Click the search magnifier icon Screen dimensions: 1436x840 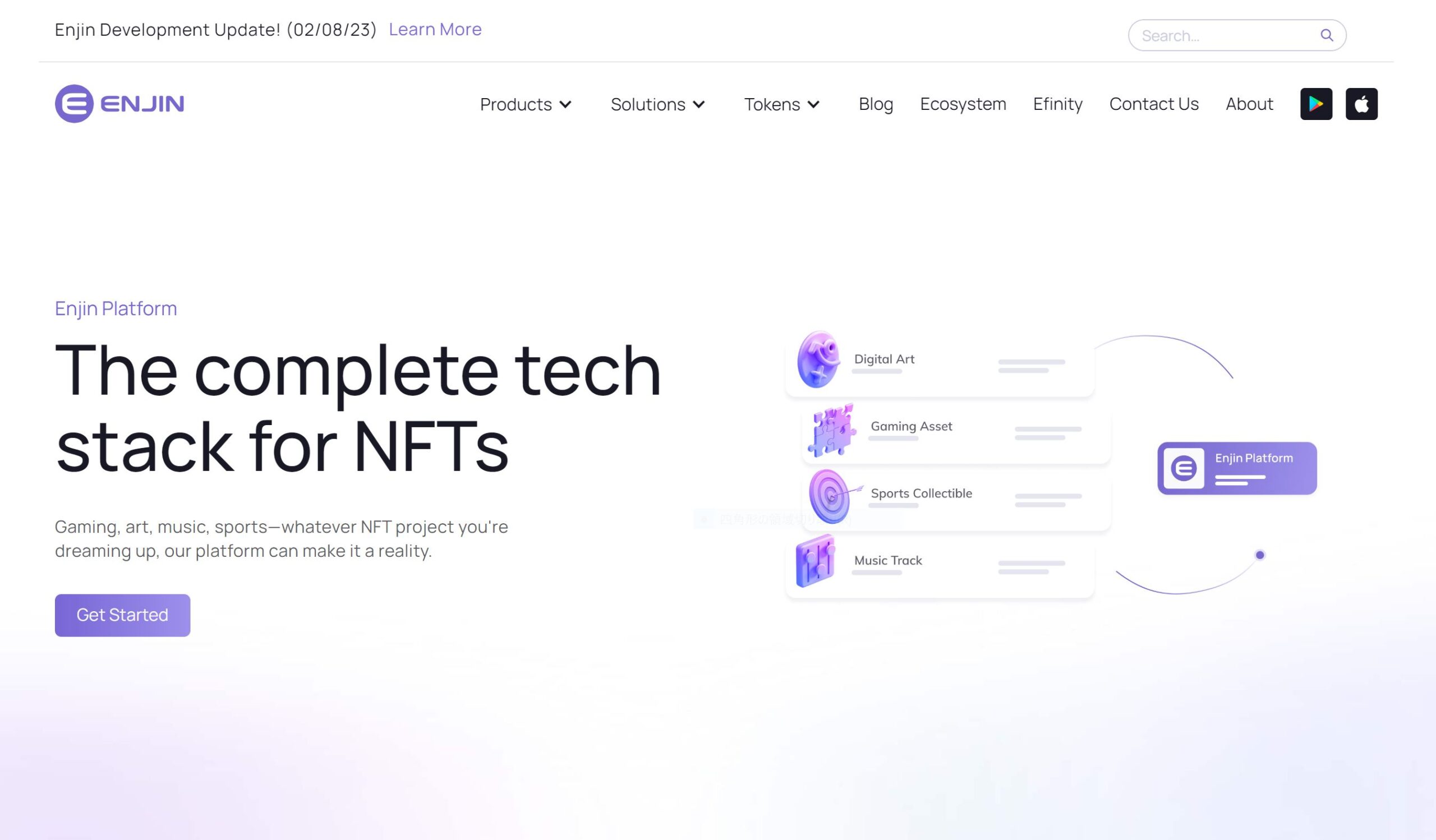point(1326,34)
